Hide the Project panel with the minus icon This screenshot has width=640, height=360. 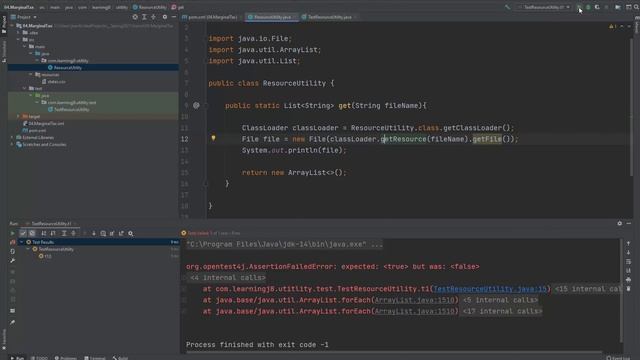[x=173, y=17]
